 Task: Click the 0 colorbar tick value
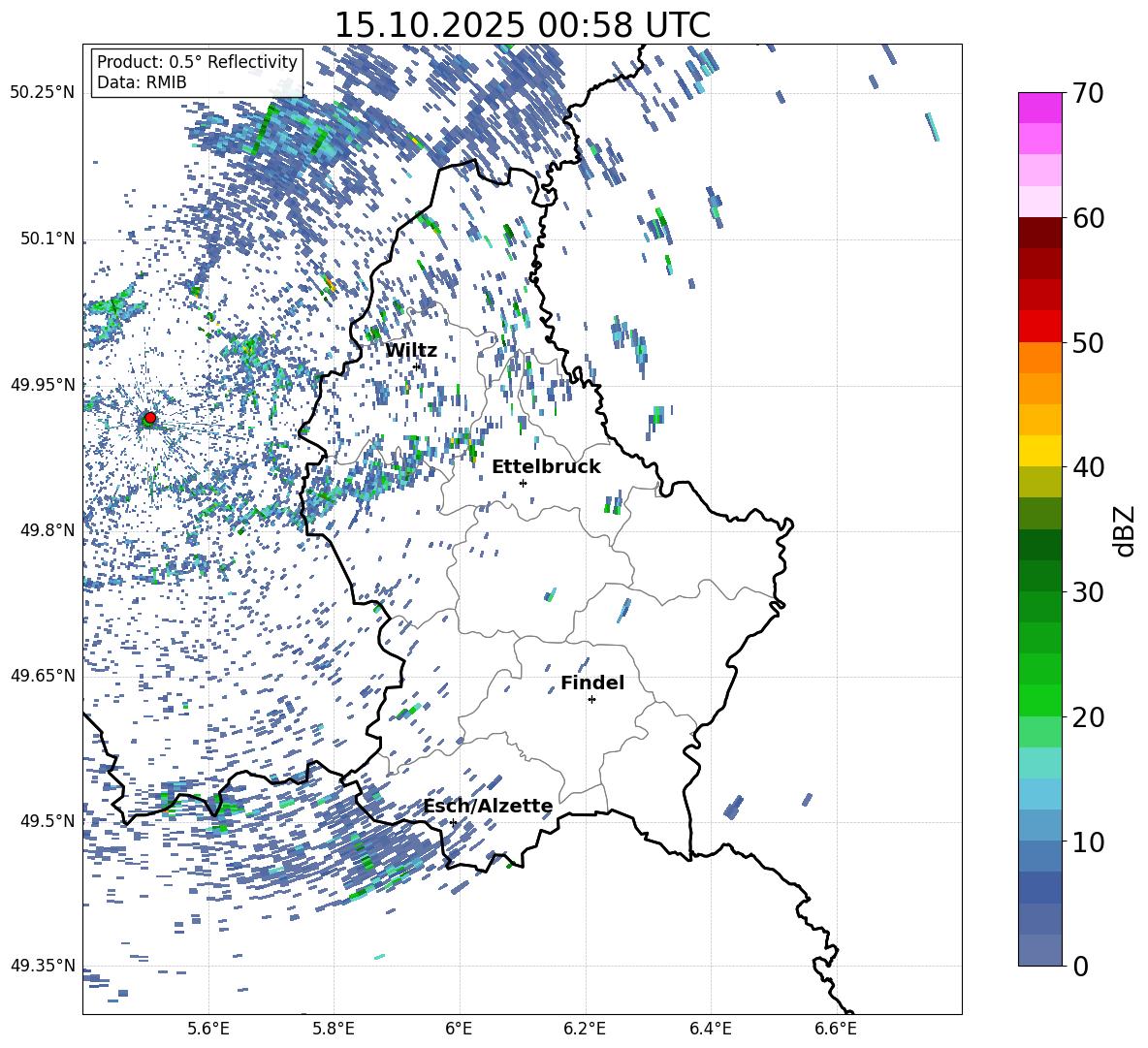click(x=1081, y=966)
